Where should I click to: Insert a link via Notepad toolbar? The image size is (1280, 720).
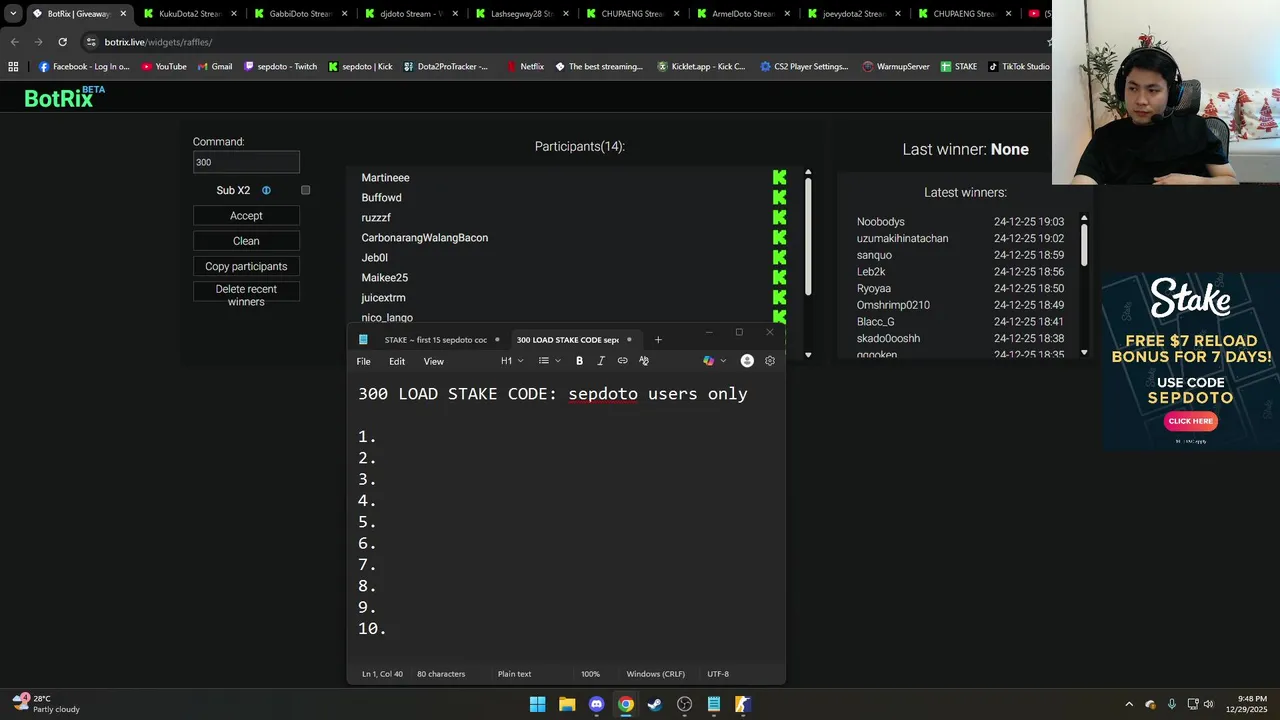pos(622,361)
